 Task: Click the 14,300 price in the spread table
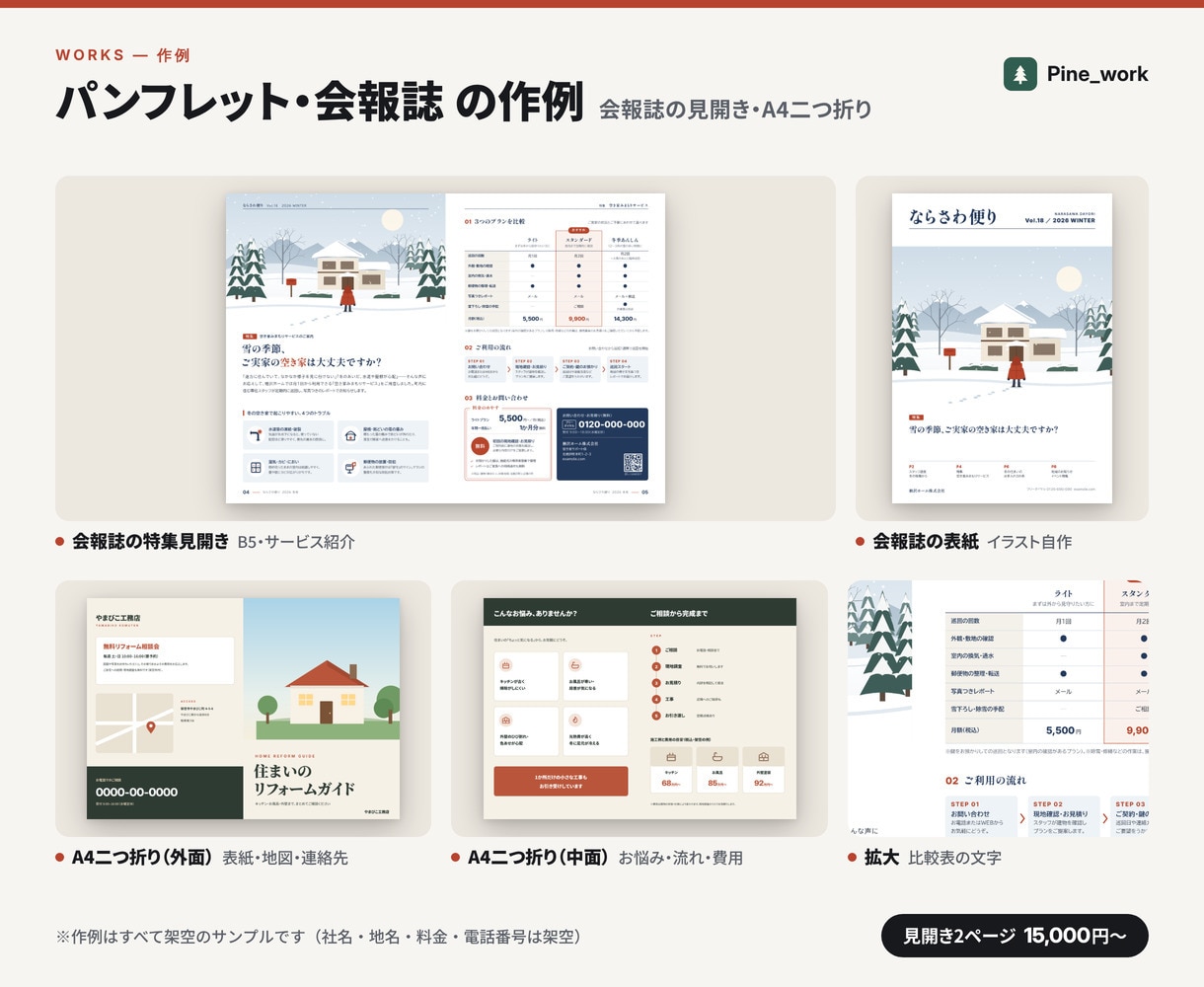625,319
